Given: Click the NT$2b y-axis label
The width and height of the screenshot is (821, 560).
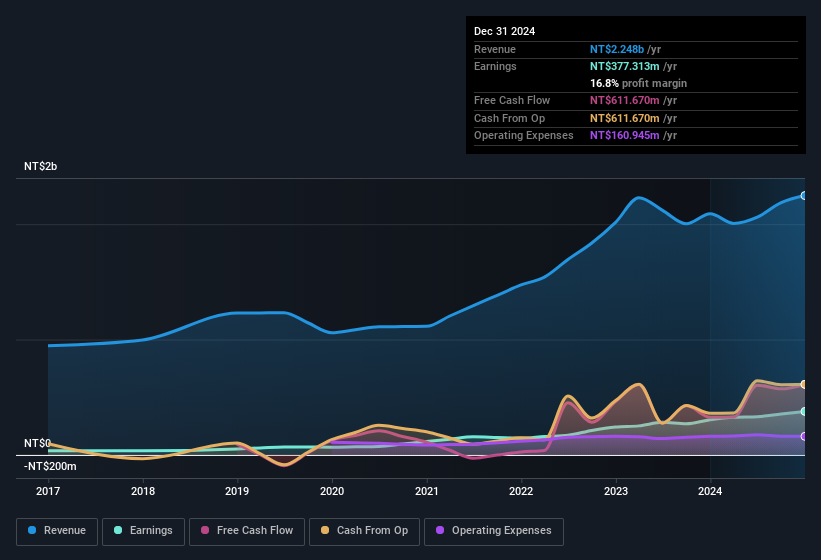Looking at the screenshot, I should click(x=40, y=166).
